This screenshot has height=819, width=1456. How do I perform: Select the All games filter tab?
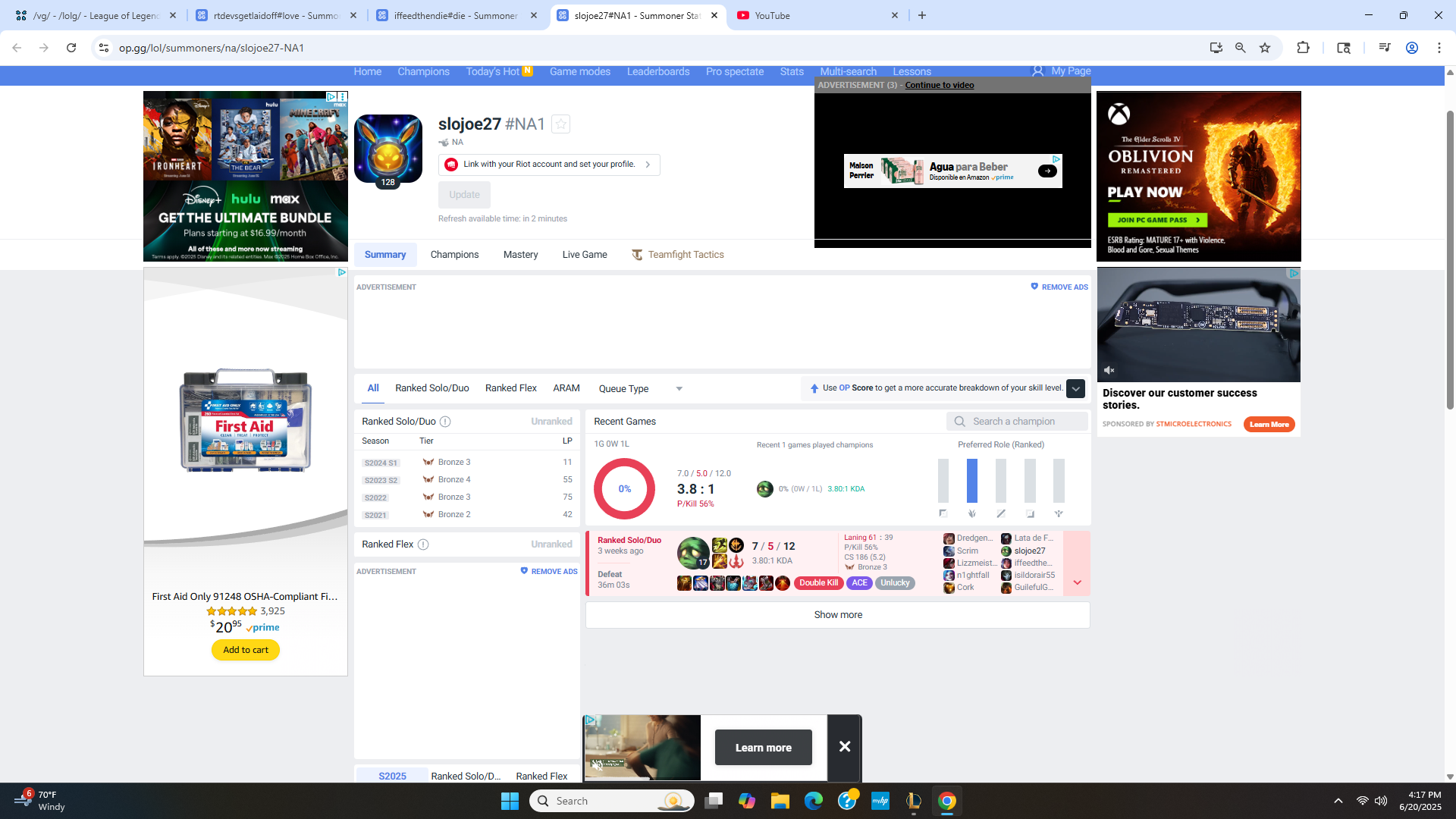point(373,388)
